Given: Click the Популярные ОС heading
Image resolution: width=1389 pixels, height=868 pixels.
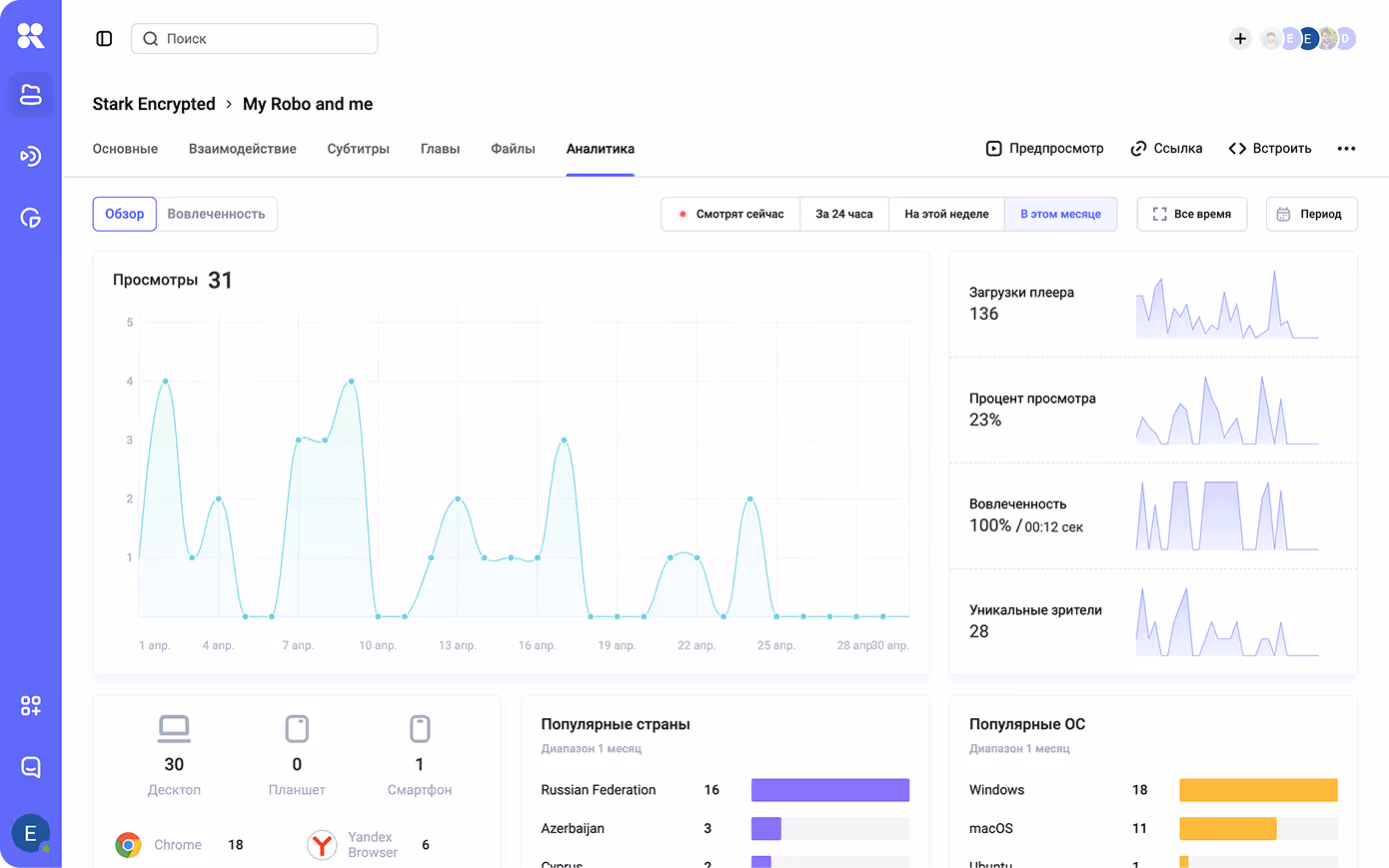Looking at the screenshot, I should [x=1027, y=724].
